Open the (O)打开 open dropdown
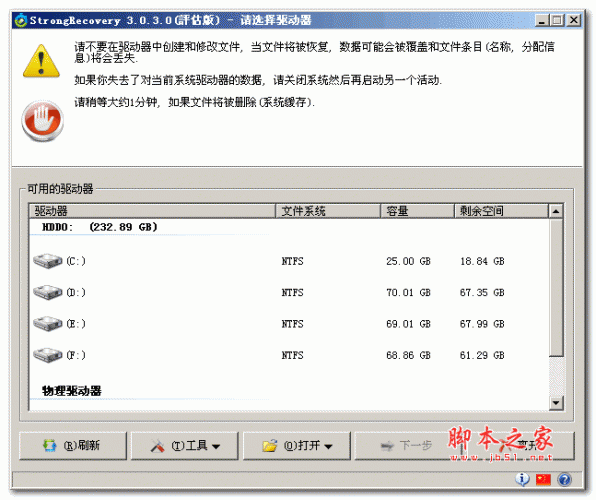The image size is (596, 500). tap(296, 446)
